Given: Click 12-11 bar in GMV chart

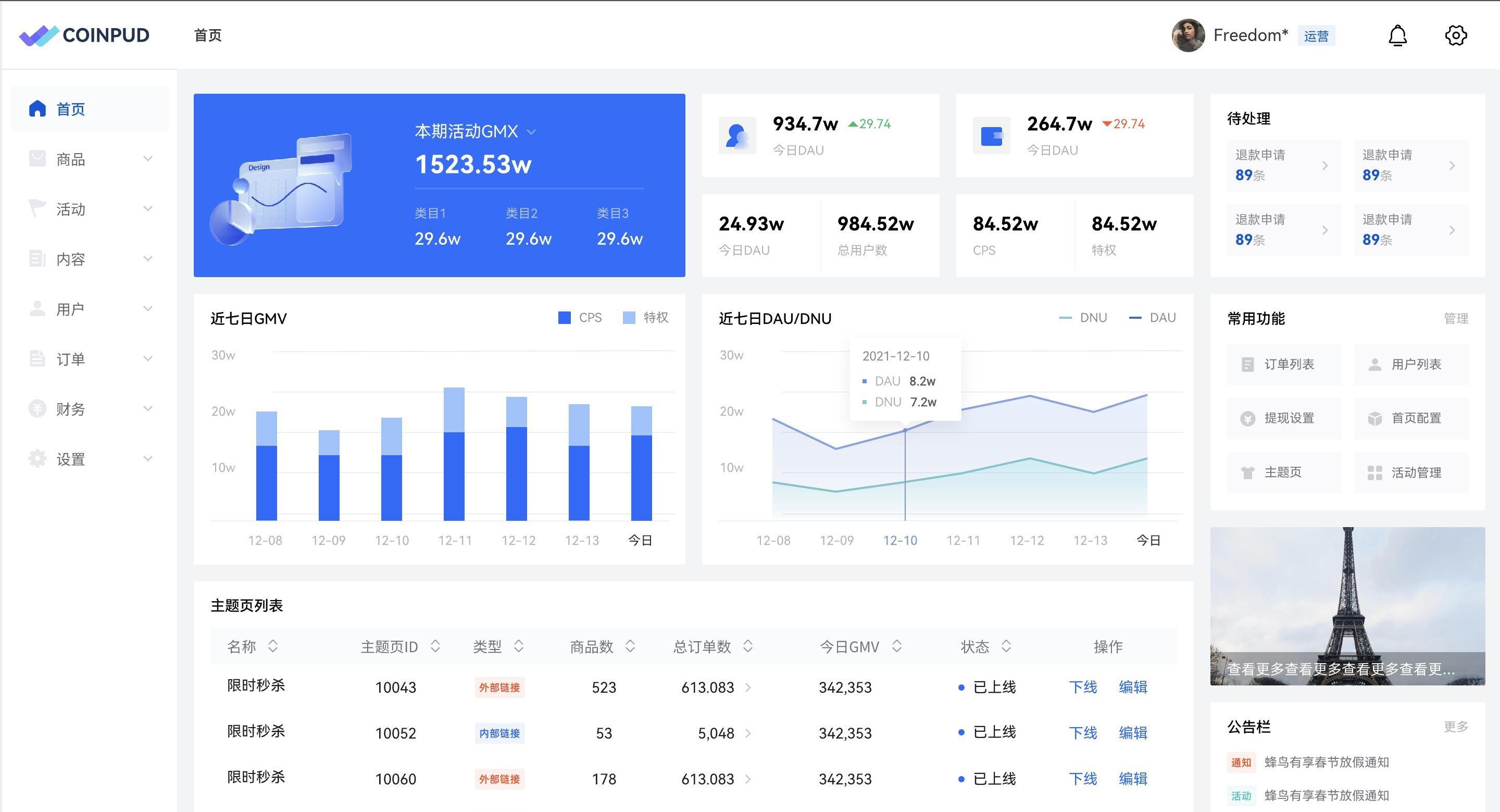Looking at the screenshot, I should tap(454, 454).
